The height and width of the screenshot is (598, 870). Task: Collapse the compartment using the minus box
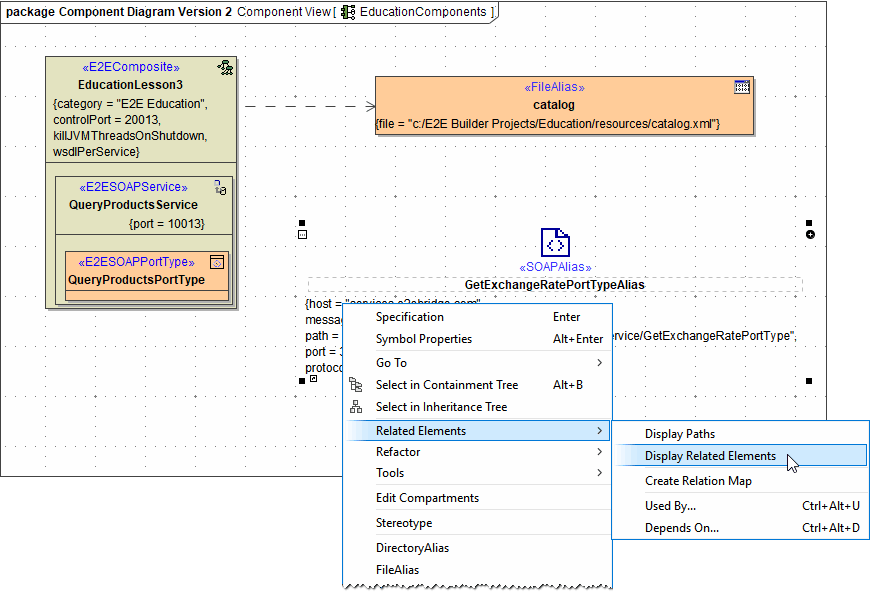302,235
